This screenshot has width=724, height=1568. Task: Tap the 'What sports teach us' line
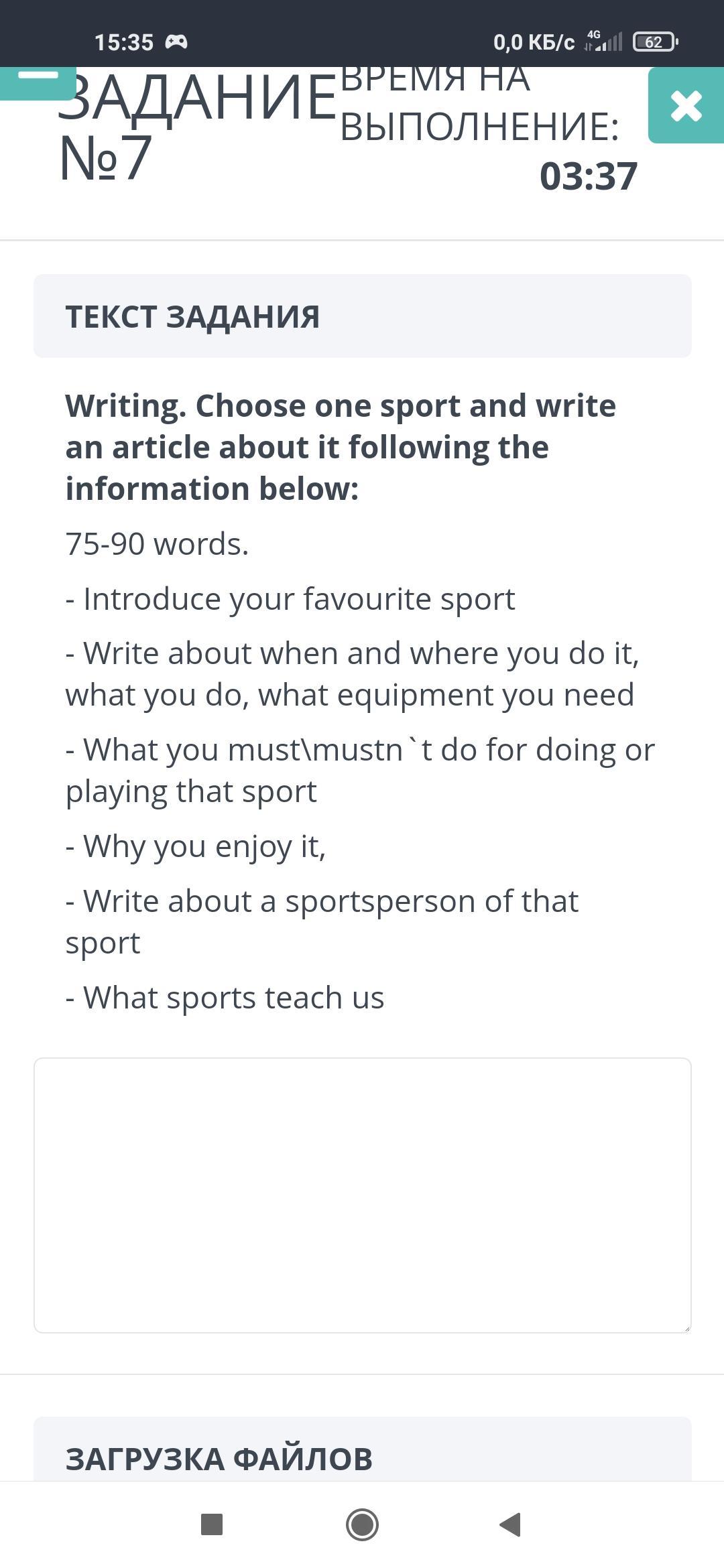point(225,997)
